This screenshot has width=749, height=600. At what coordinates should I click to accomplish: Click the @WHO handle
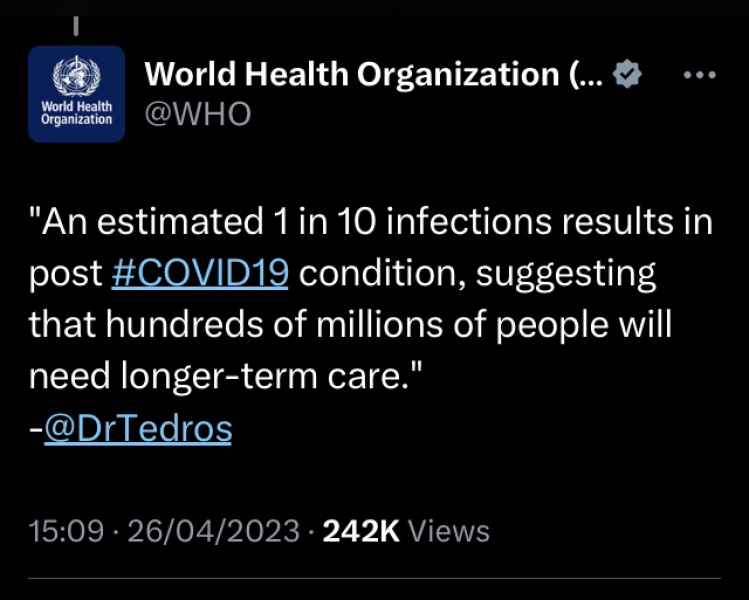tap(198, 114)
